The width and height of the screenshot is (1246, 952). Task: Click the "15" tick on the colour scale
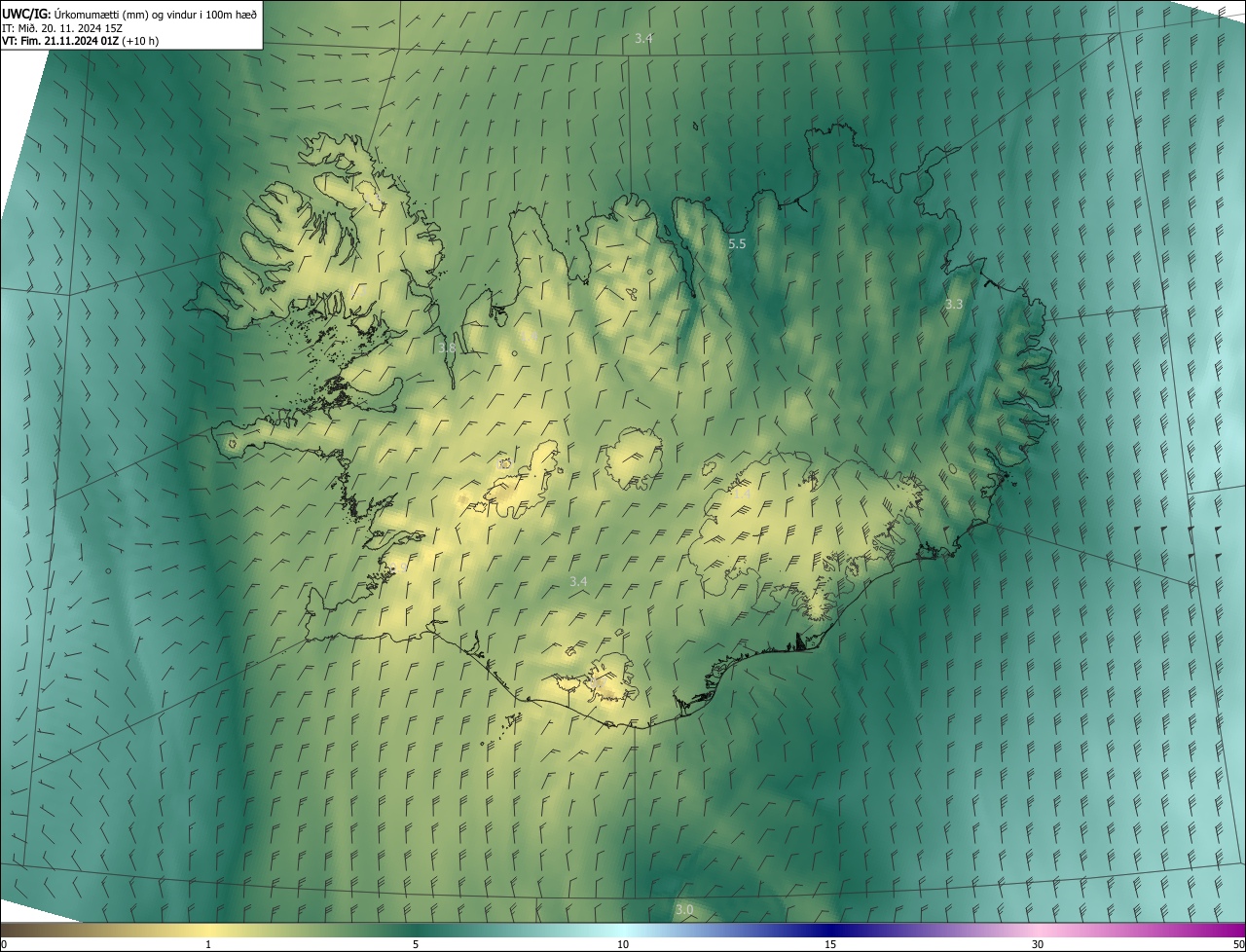click(830, 944)
